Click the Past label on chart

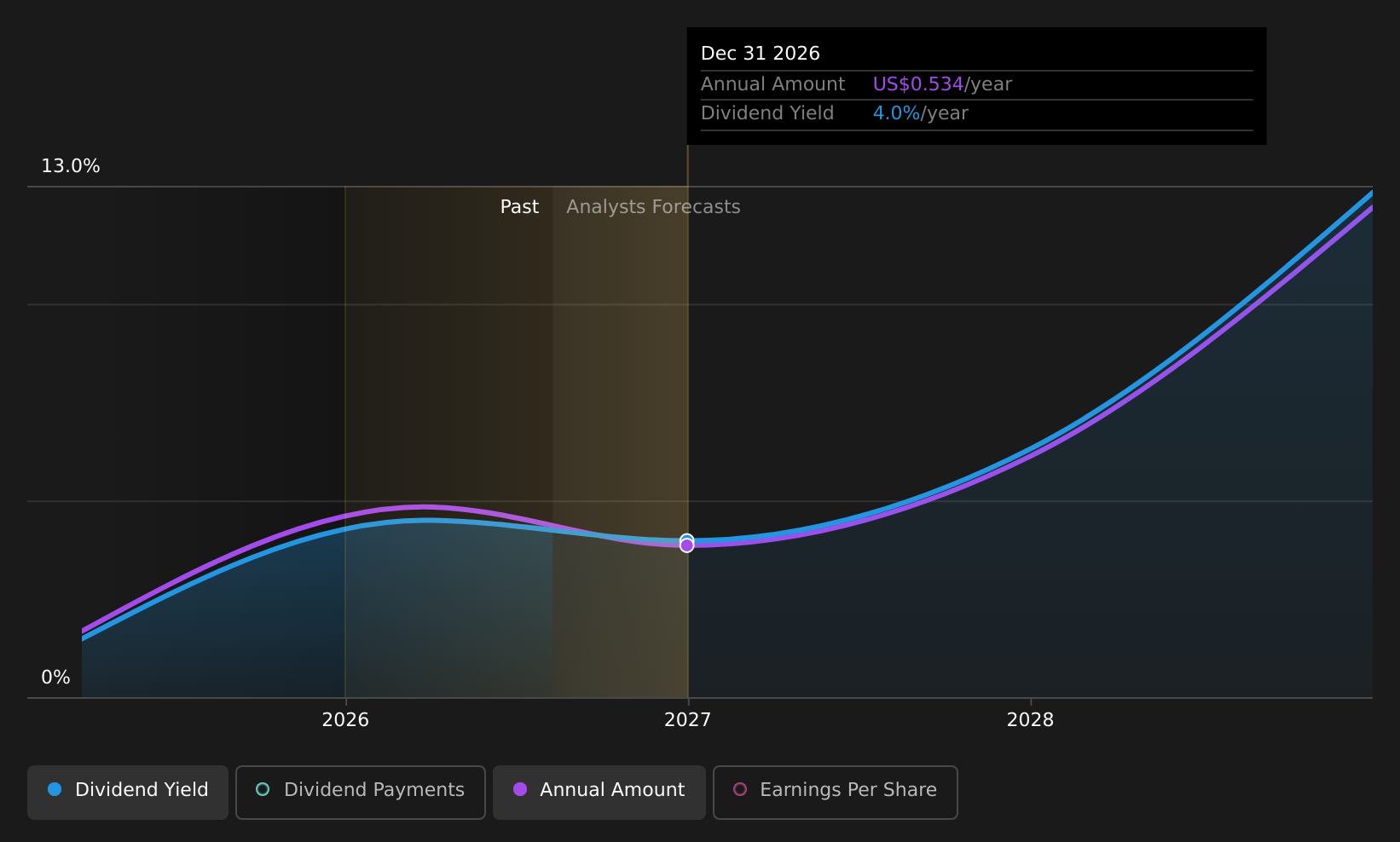click(519, 207)
